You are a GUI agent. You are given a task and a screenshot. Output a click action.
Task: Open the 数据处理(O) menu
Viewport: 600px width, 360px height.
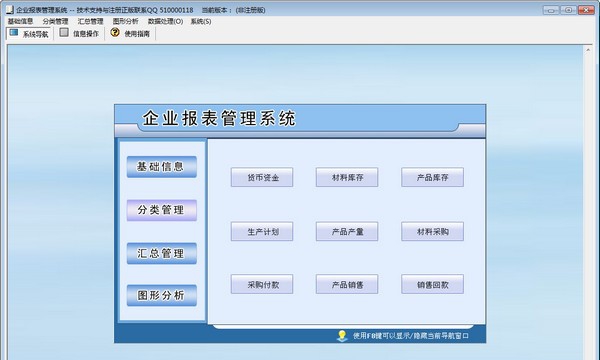coord(165,21)
